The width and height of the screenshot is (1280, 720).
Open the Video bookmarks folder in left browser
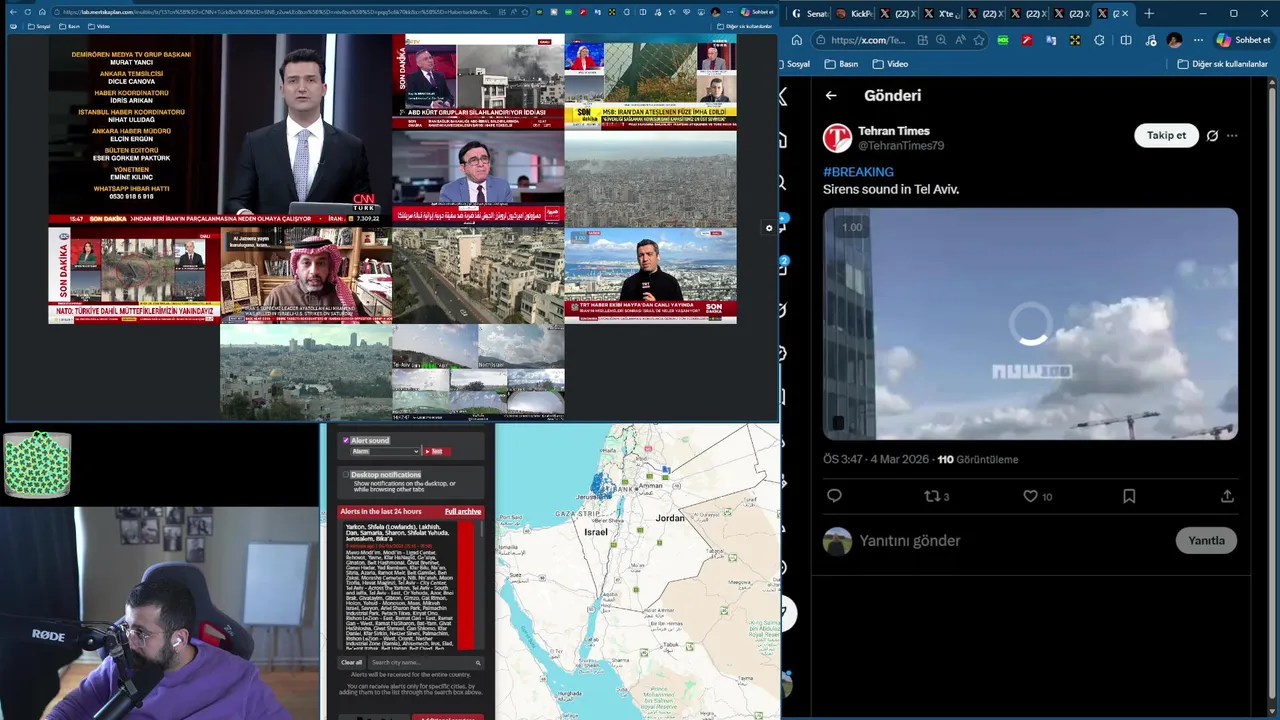click(98, 26)
